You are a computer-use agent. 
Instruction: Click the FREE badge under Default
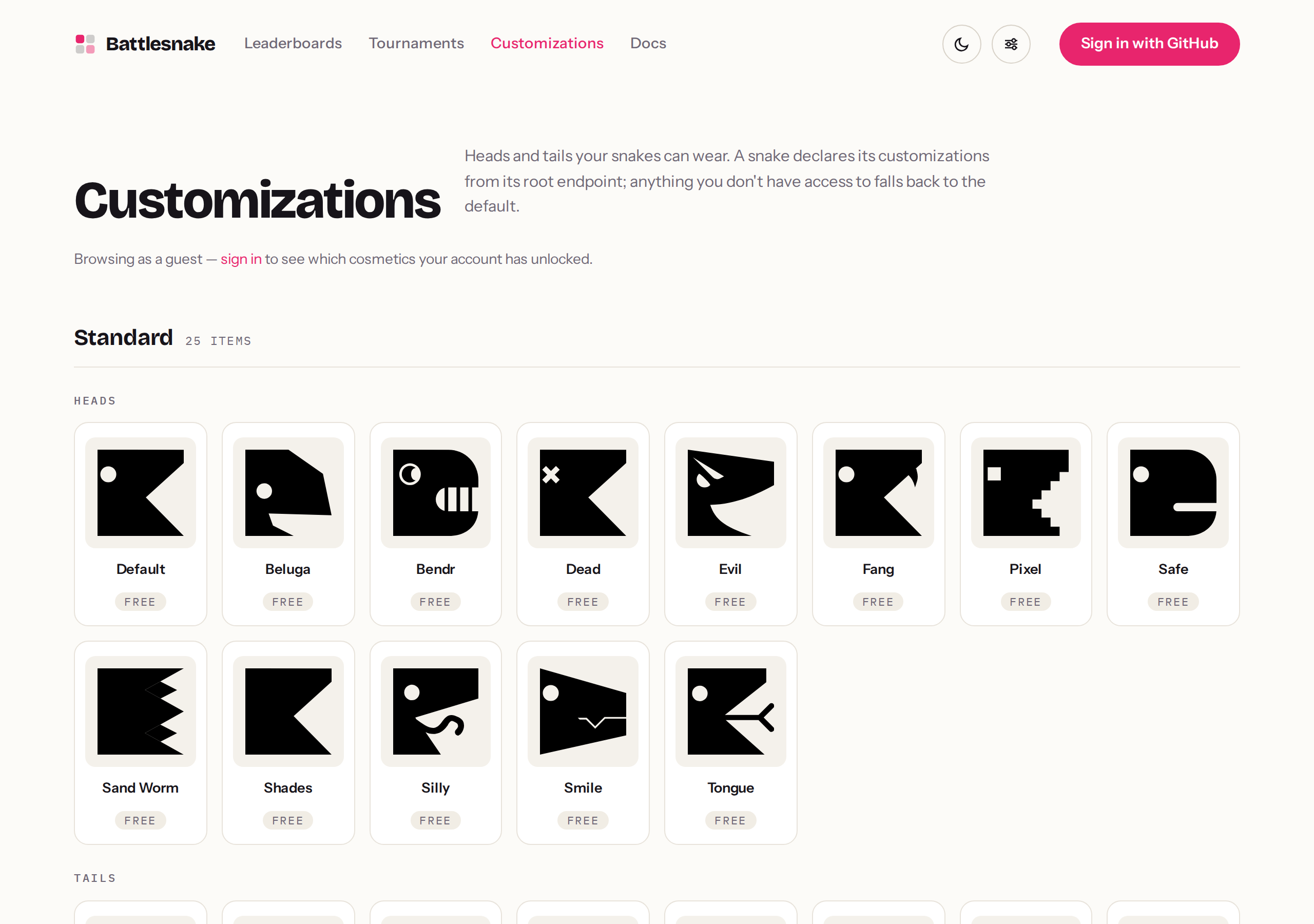click(140, 602)
